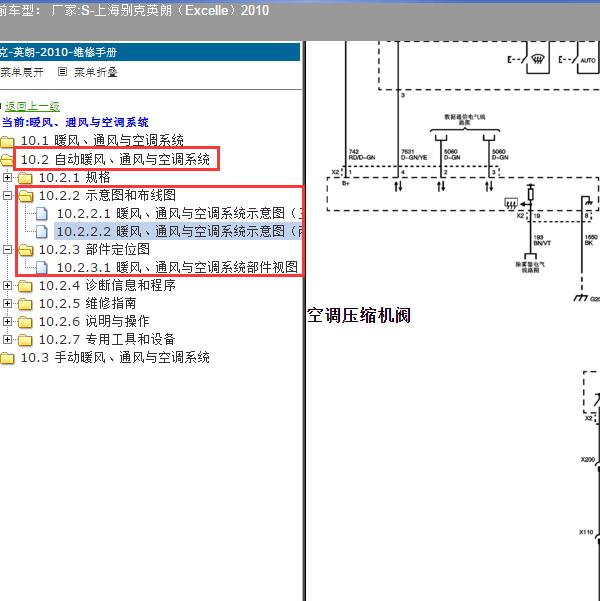The height and width of the screenshot is (601, 600).
Task: Select 10.2 自动暖风、通风与空调系统
Action: pyautogui.click(x=115, y=159)
